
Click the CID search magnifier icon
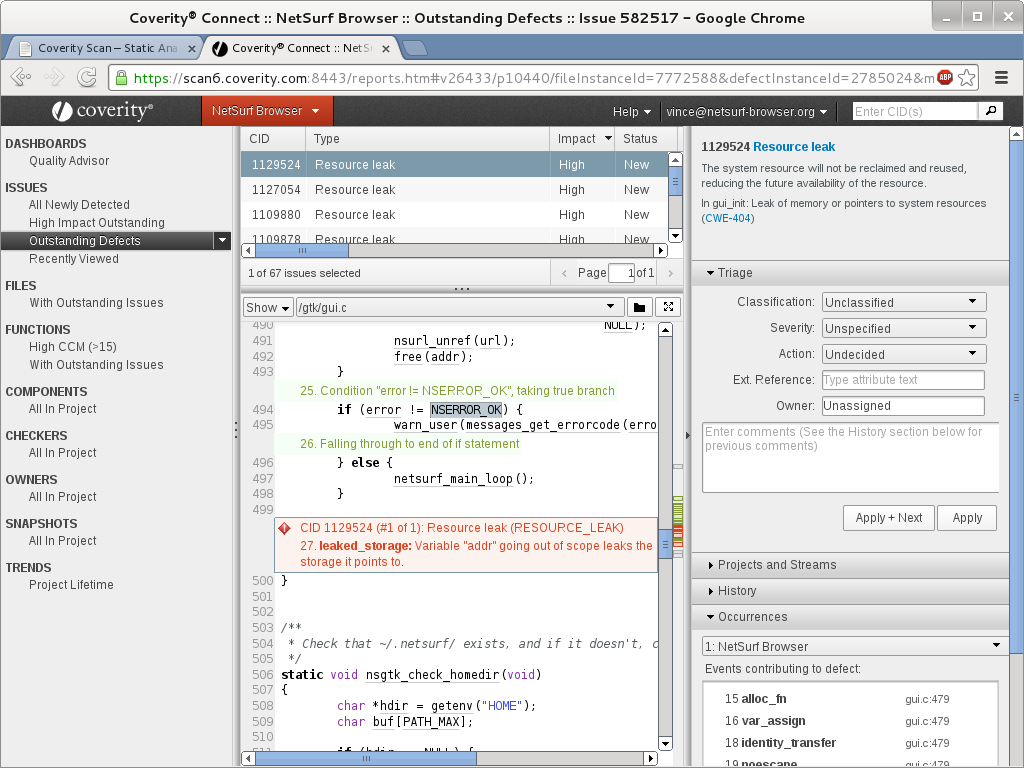pos(991,111)
